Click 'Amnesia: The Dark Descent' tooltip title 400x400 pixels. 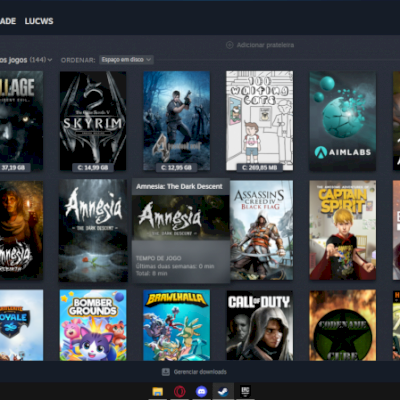[x=179, y=187]
